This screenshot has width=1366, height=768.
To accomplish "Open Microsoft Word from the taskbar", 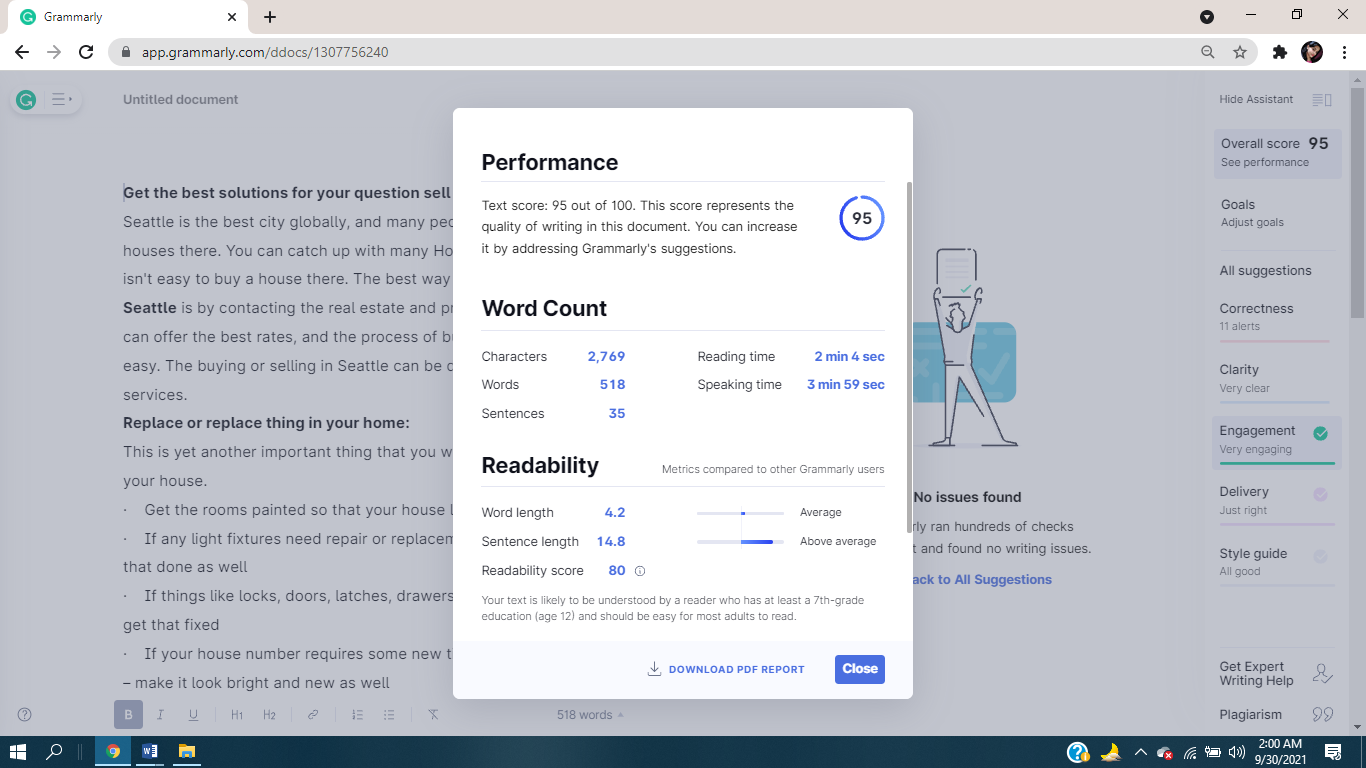I will click(150, 751).
